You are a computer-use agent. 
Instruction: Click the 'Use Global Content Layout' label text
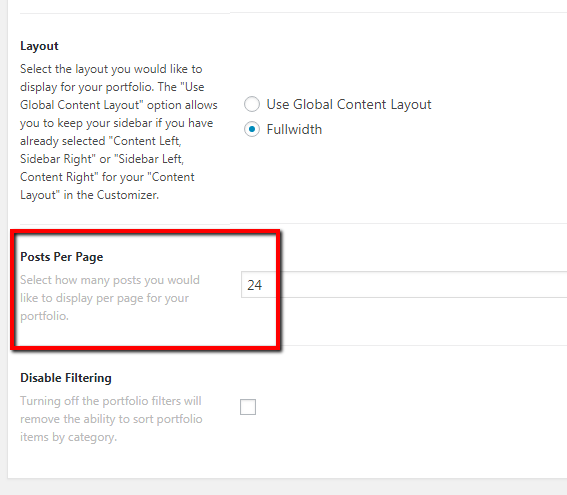349,104
